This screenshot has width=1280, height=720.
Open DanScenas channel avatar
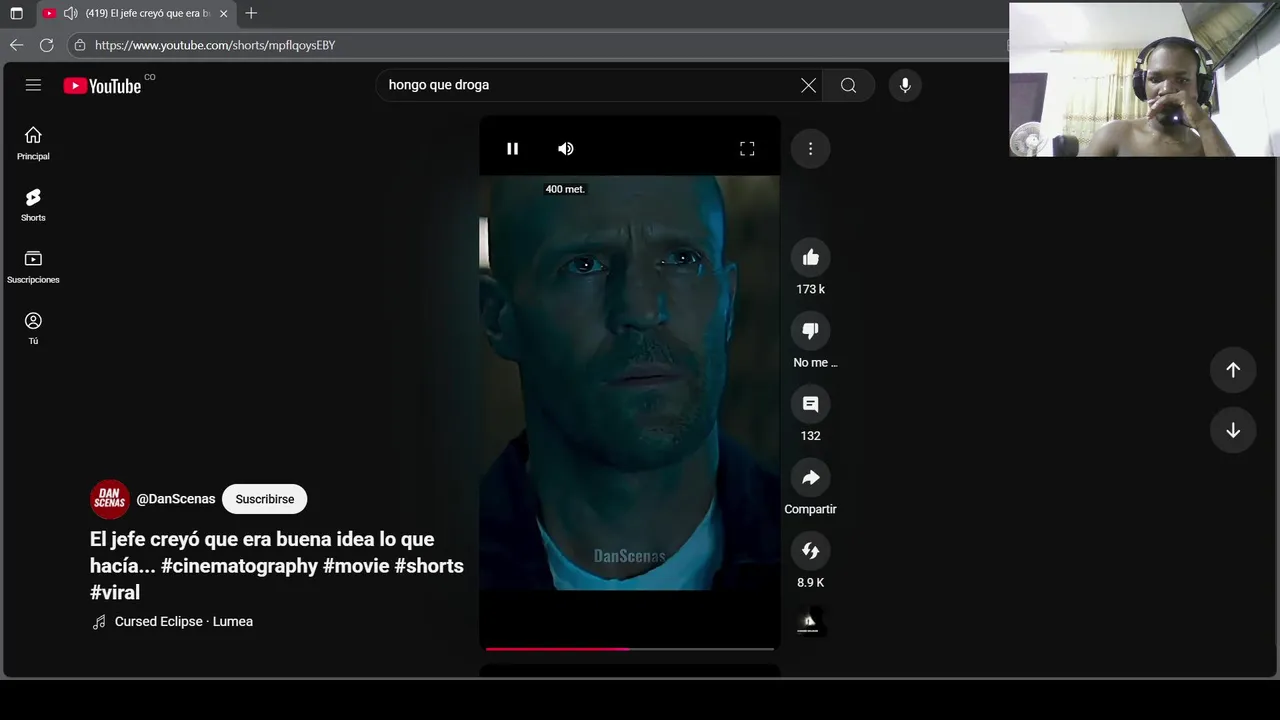point(109,499)
